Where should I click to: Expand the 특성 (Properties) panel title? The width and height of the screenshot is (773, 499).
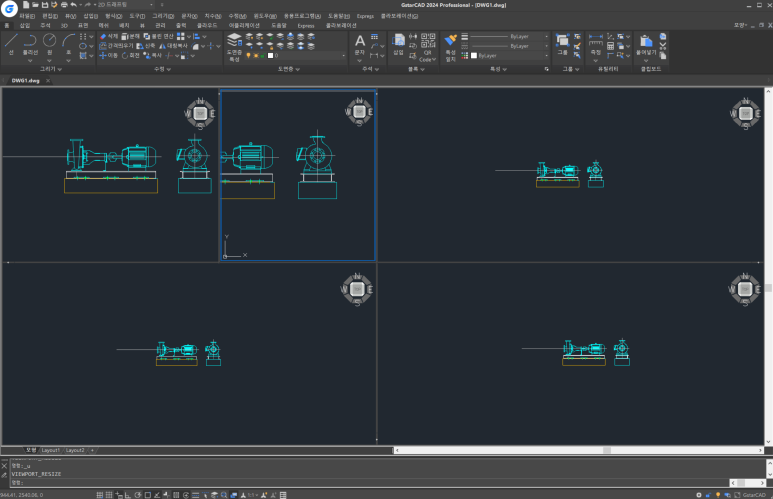pos(498,69)
